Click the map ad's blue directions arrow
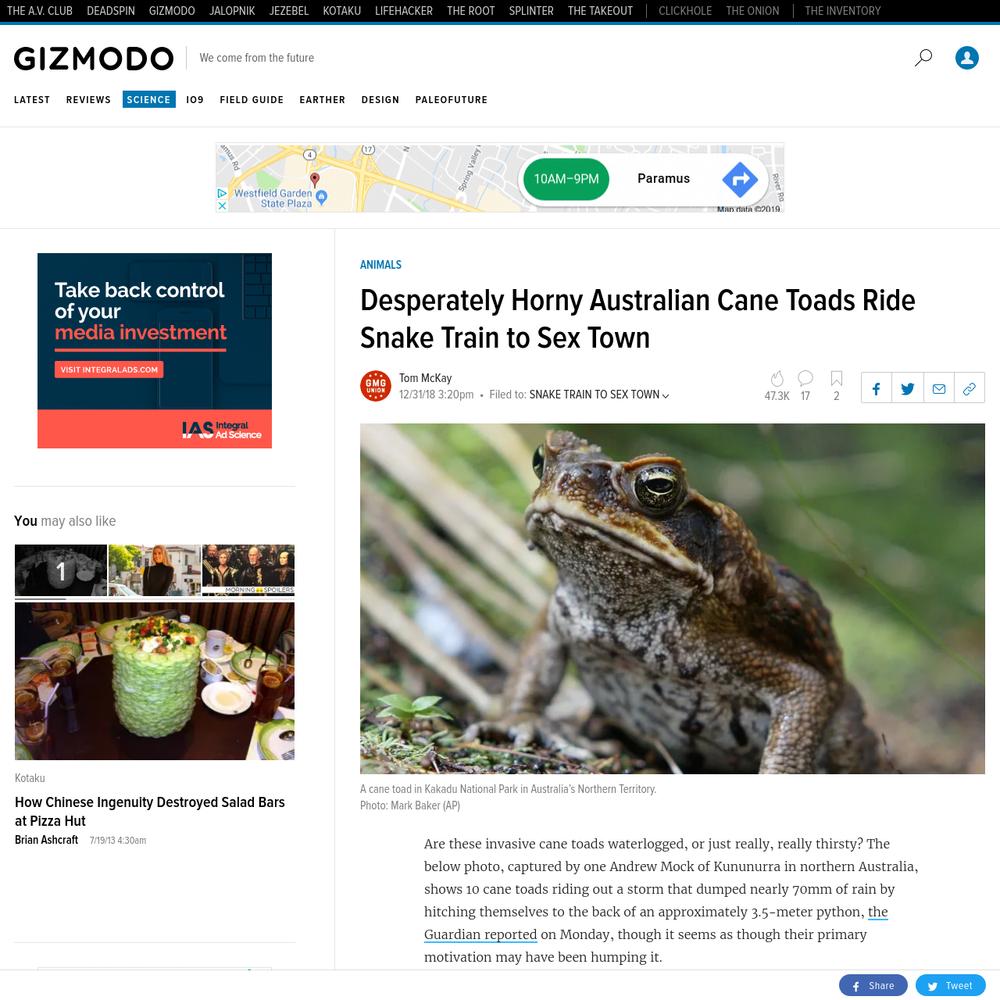Screen dimensions: 1000x1000 point(740,179)
